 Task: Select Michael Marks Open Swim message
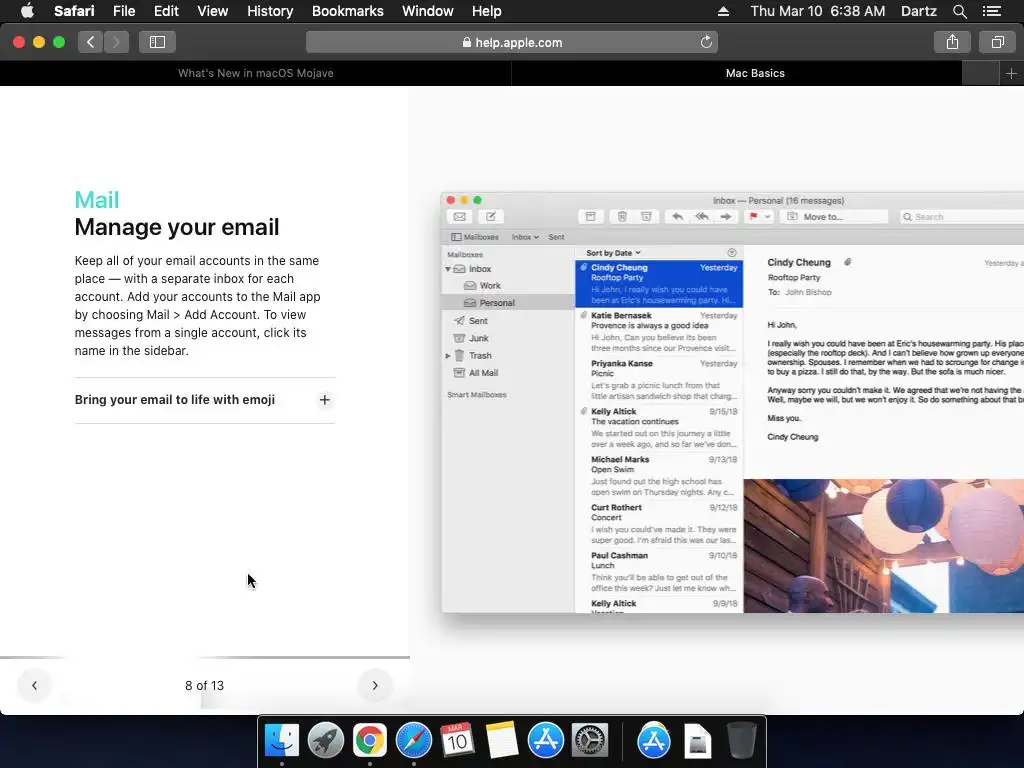(659, 475)
